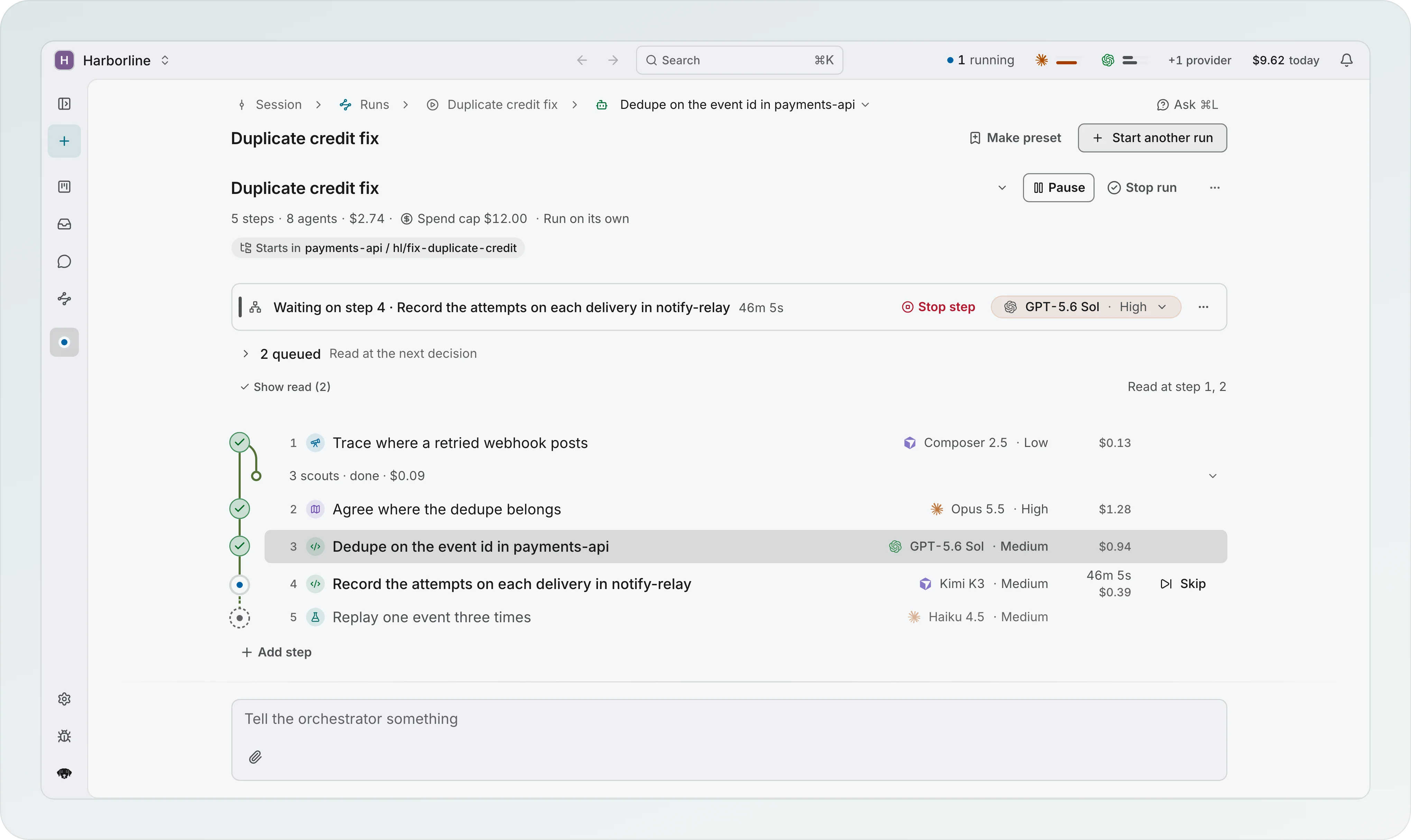The height and width of the screenshot is (840, 1411).
Task: Open the runs flow icon in sidebar
Action: 64,299
